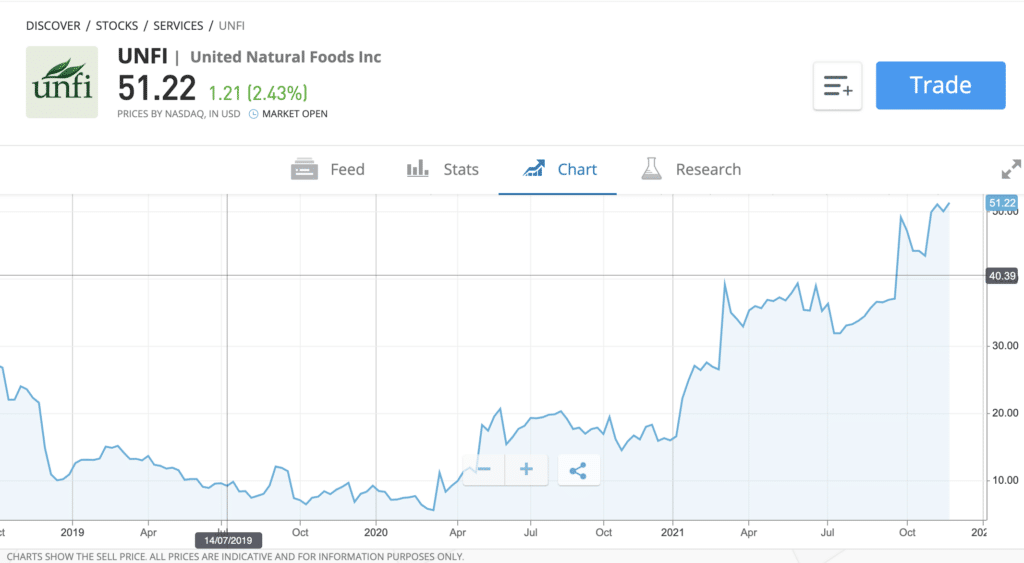
Task: Share the chart via share icon
Action: tap(579, 470)
